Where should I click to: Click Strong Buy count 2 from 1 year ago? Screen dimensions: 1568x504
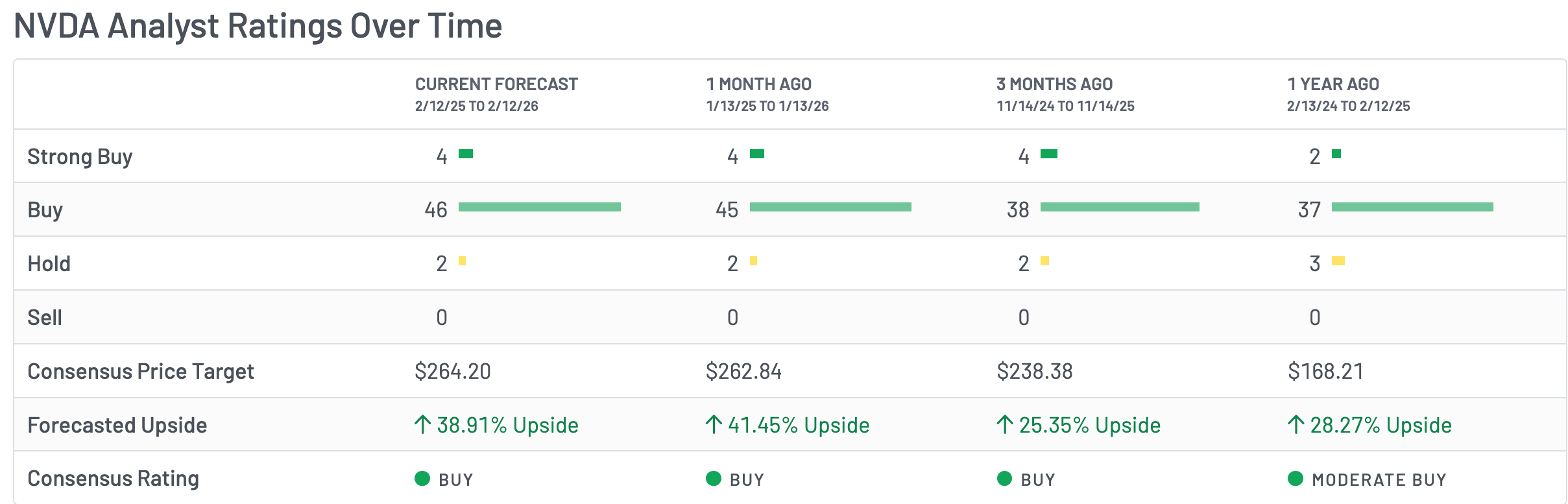coord(1315,157)
